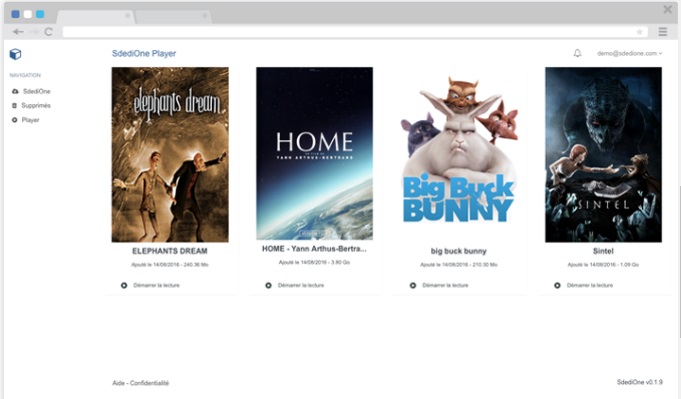Viewport: 681px width, 399px height.
Task: Click play icon under Sintel
Action: click(557, 285)
